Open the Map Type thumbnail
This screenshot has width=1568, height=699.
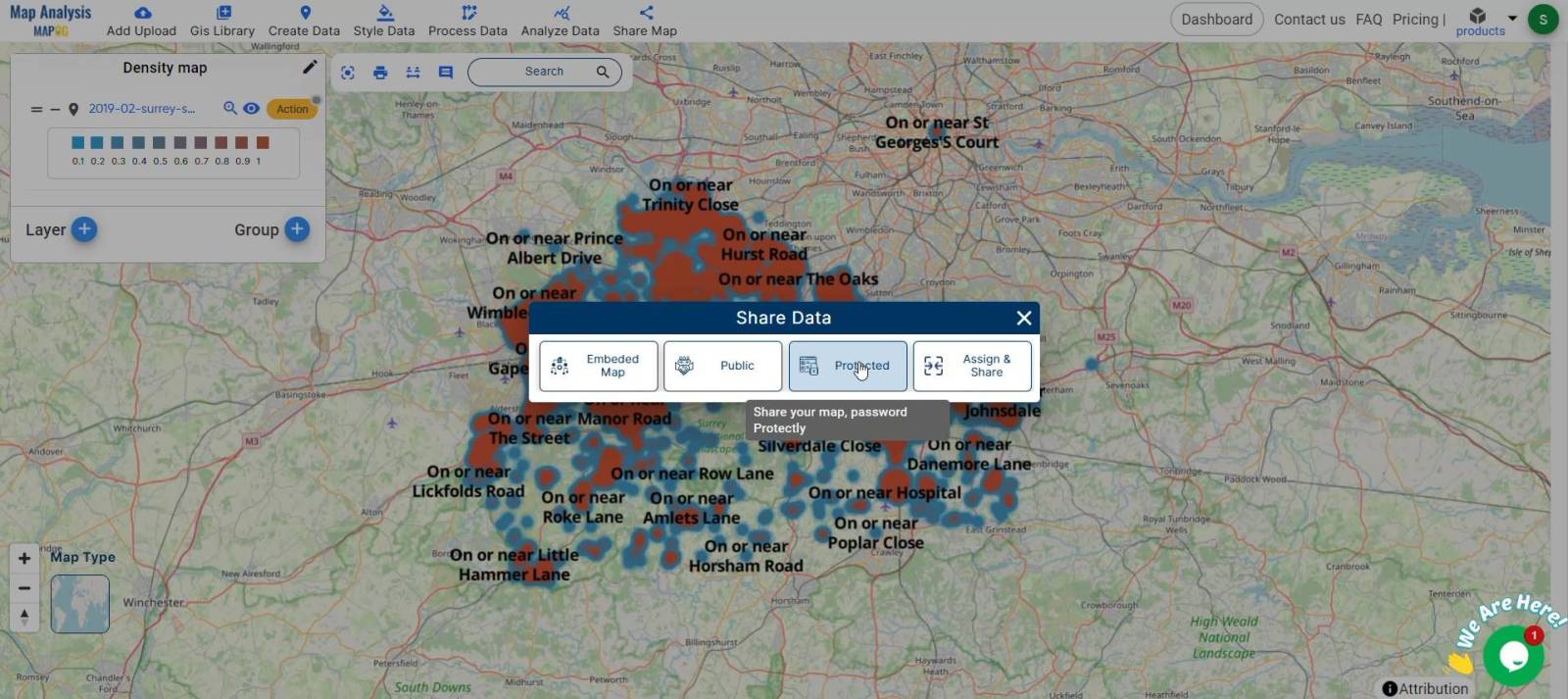click(80, 603)
